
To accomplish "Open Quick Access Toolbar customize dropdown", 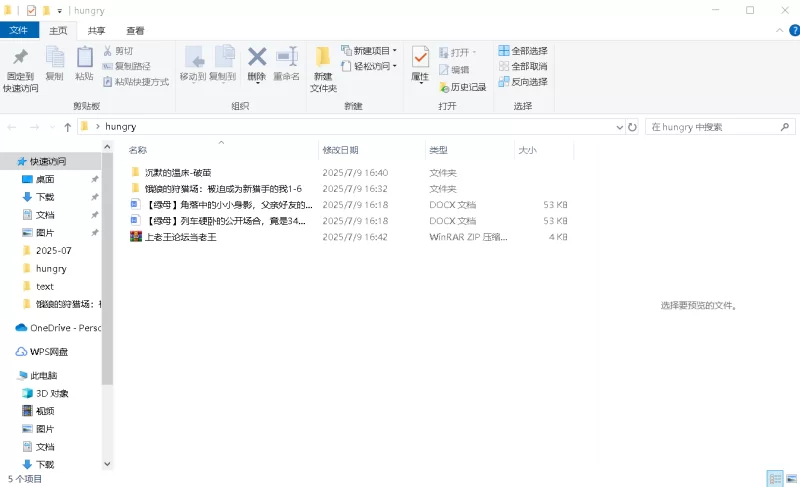I will point(60,11).
